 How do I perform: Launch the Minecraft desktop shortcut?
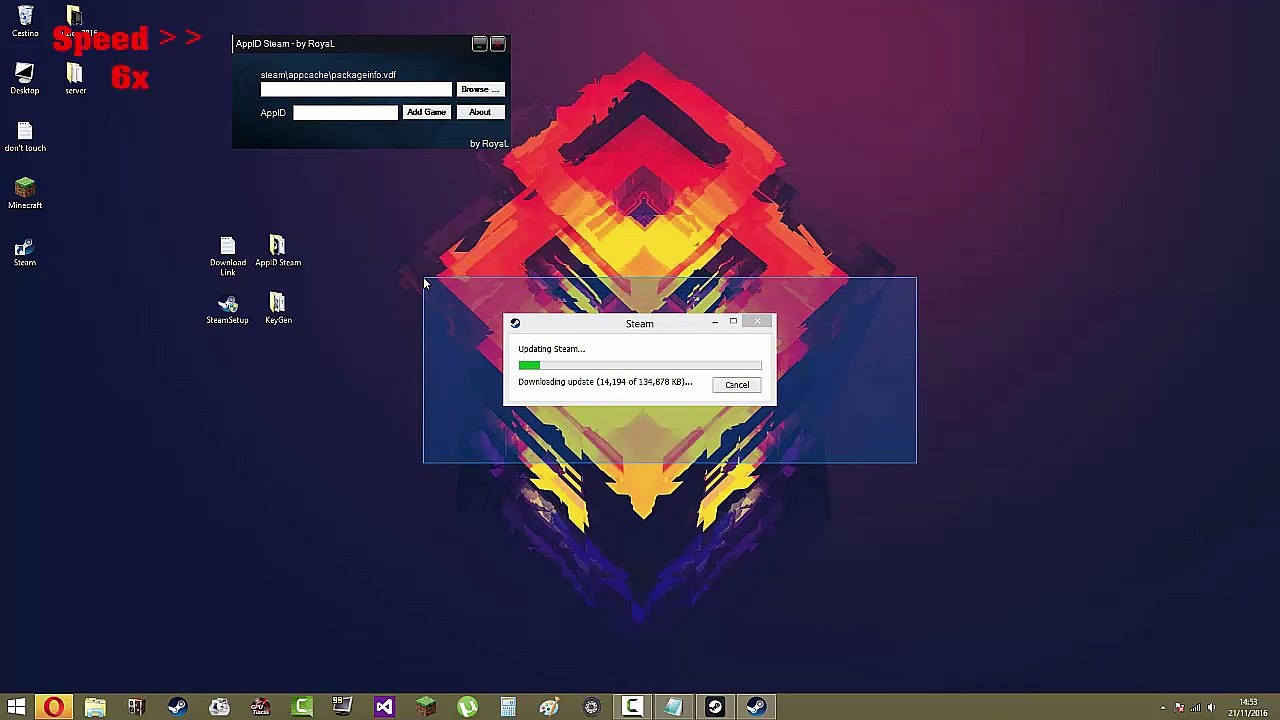point(25,193)
